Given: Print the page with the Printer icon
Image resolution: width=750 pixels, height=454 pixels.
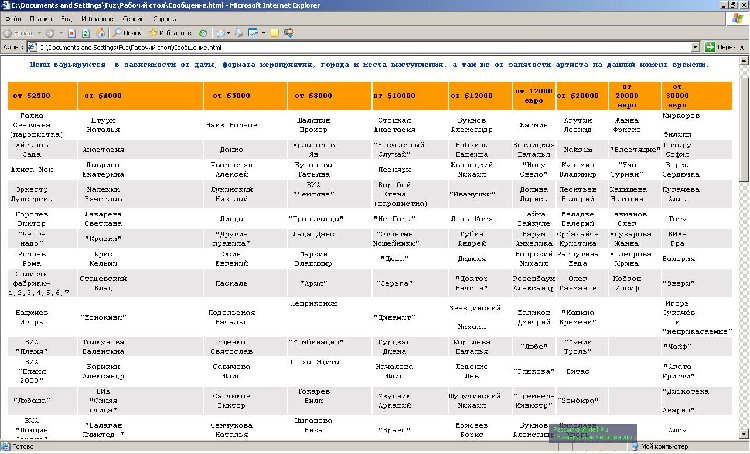Looking at the screenshot, I should coord(239,33).
